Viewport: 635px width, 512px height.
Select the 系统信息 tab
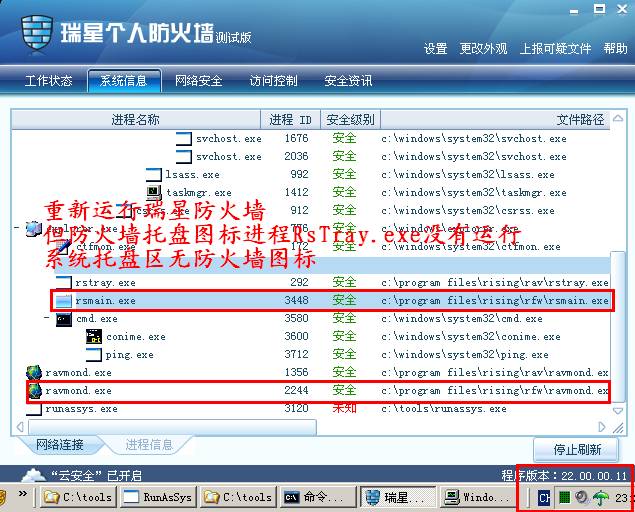click(x=124, y=81)
